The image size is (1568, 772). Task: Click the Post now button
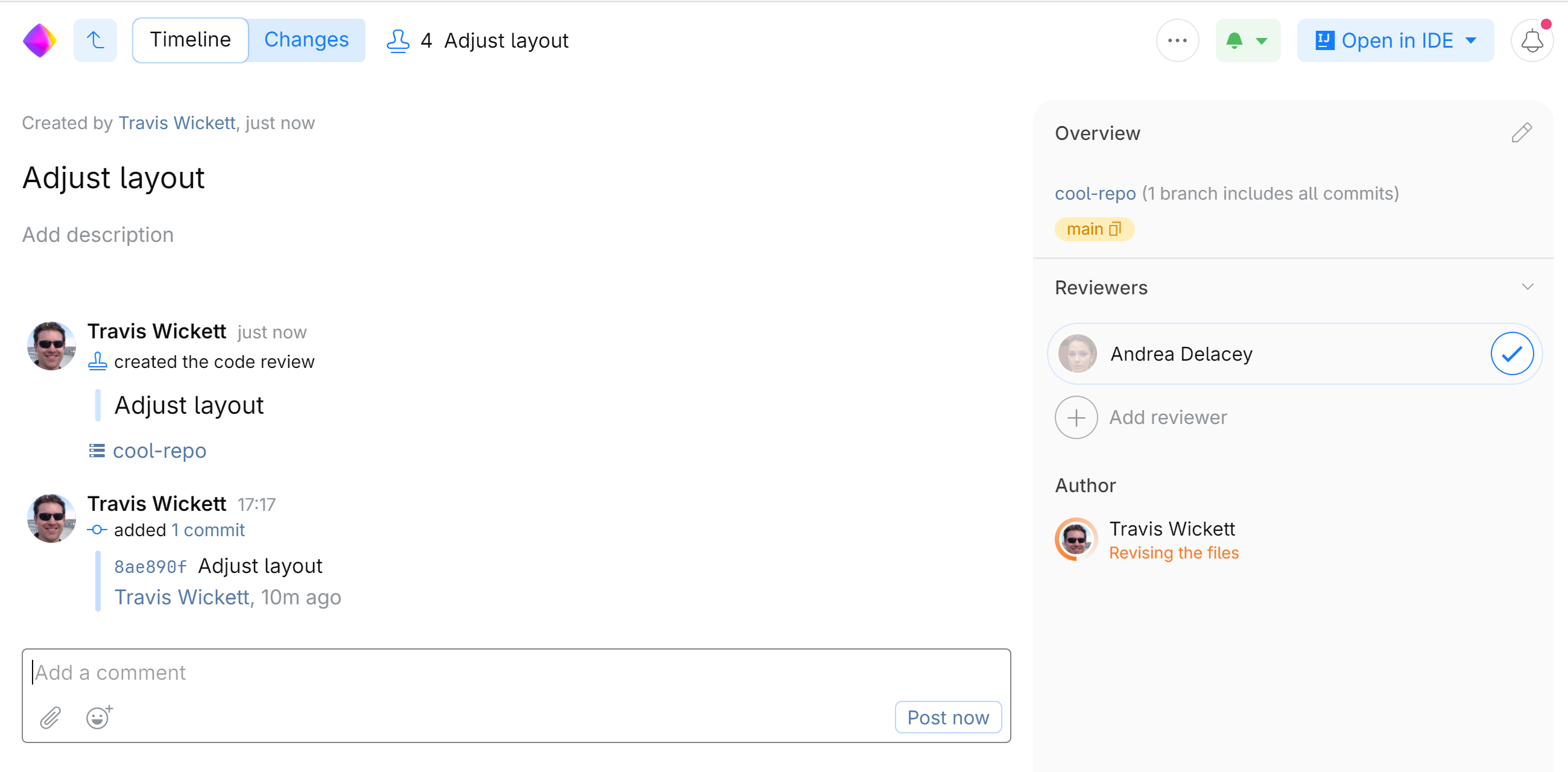948,717
